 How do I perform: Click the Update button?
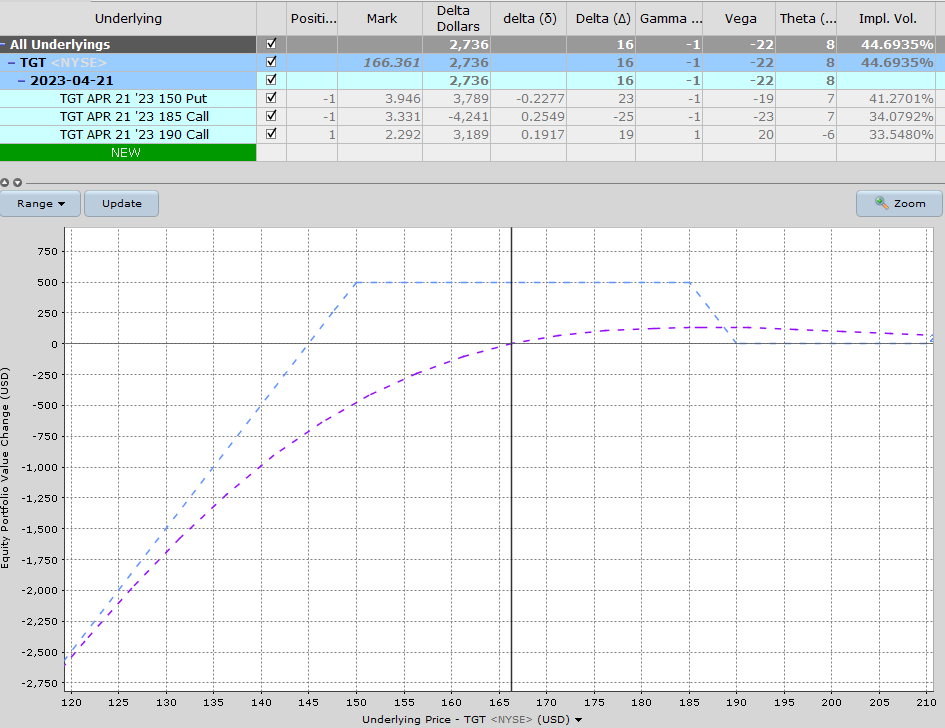(122, 203)
